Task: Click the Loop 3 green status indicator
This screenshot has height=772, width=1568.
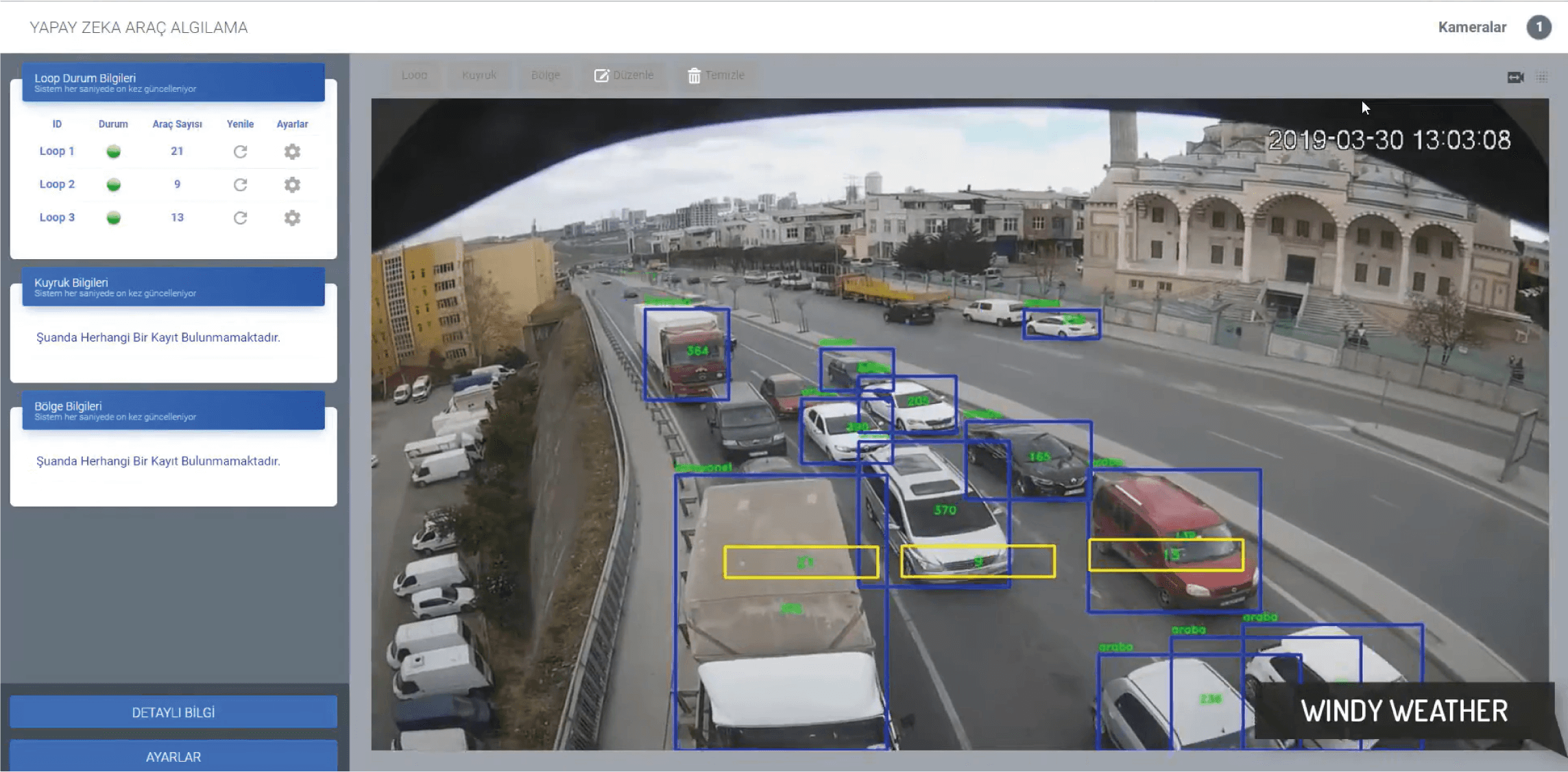Action: coord(114,218)
